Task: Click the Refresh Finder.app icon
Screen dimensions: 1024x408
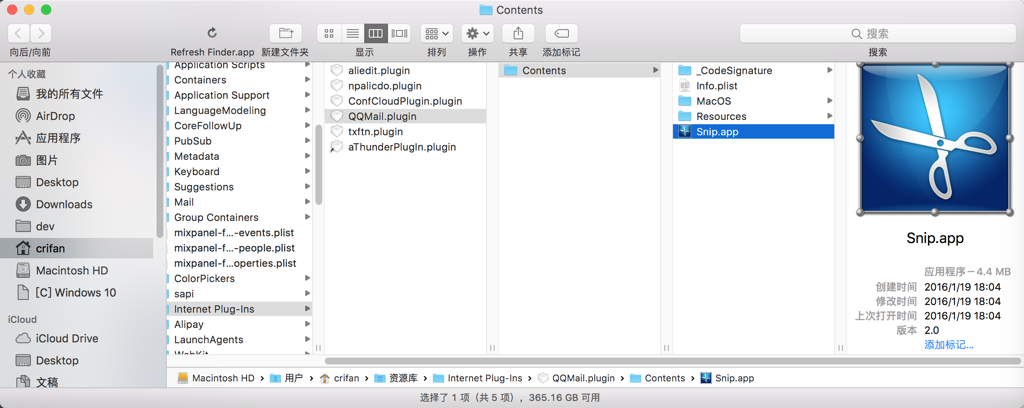Action: [x=212, y=33]
